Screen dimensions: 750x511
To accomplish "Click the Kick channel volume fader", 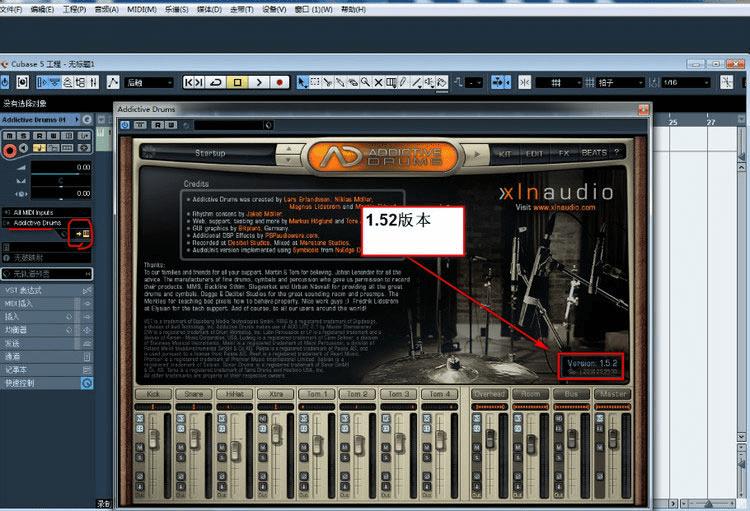I will pos(154,439).
